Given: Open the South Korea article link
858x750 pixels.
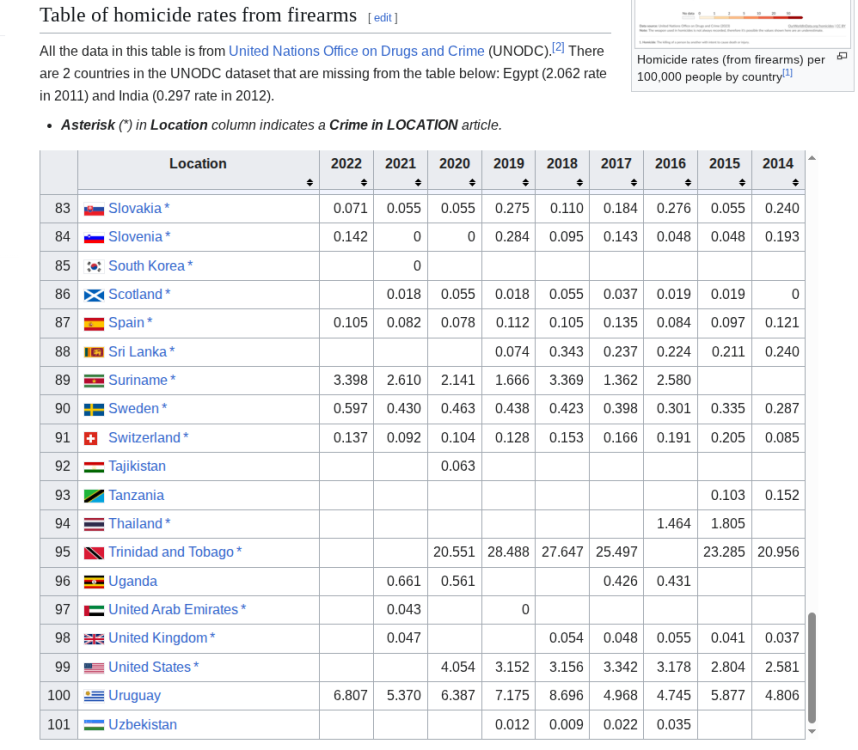Looking at the screenshot, I should [147, 266].
